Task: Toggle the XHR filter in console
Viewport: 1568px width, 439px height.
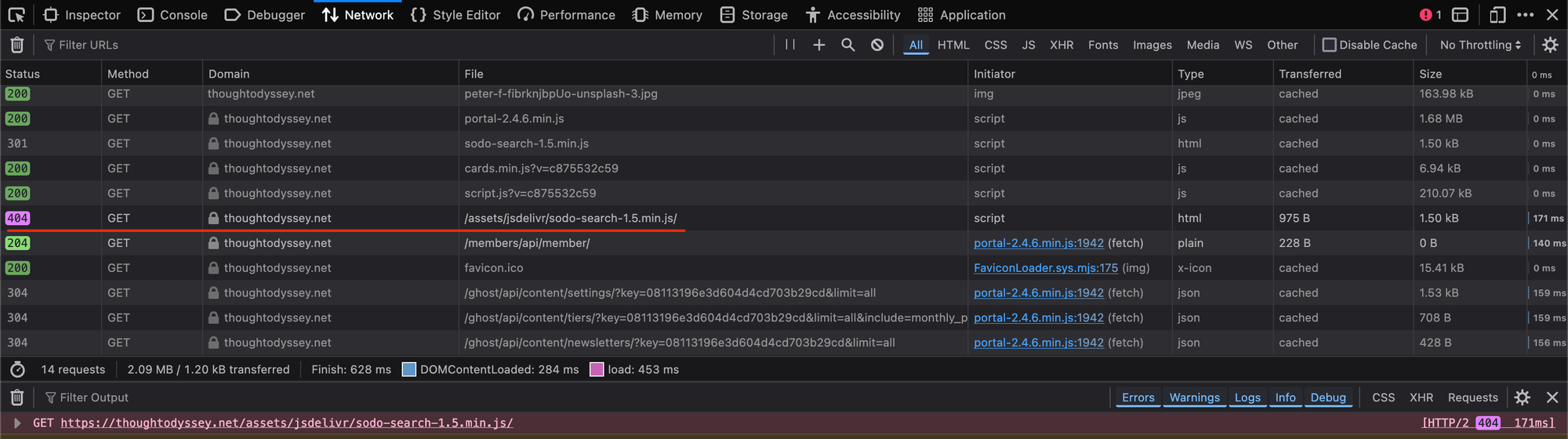Action: click(1421, 397)
